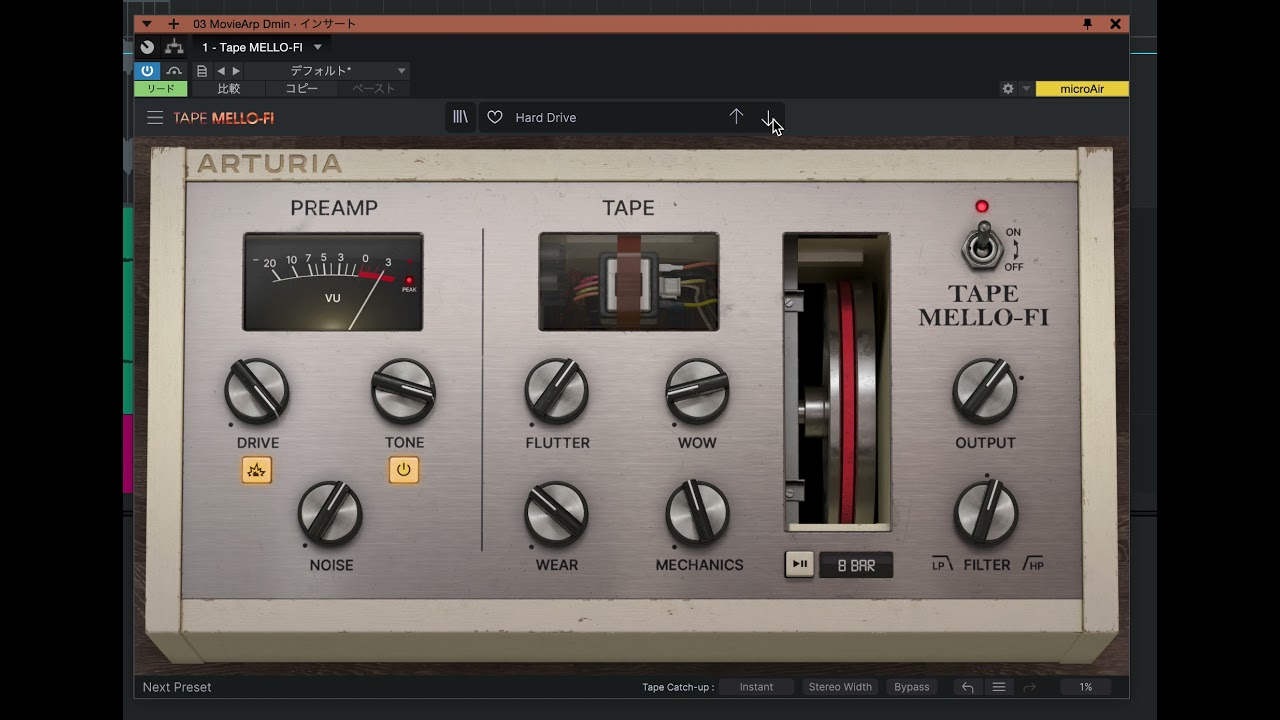Open the Tape MELLO-FI hamburger menu
1280x720 pixels.
click(x=155, y=117)
